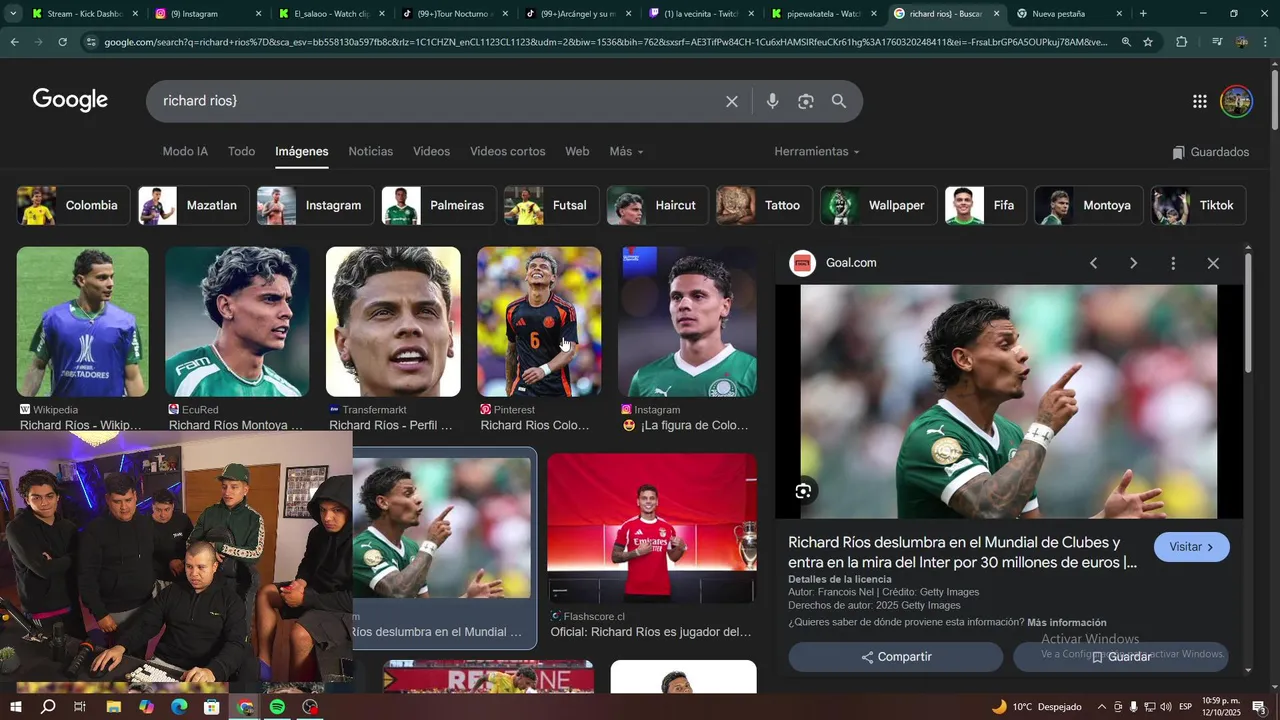Open the Google apps grid

coord(1200,101)
